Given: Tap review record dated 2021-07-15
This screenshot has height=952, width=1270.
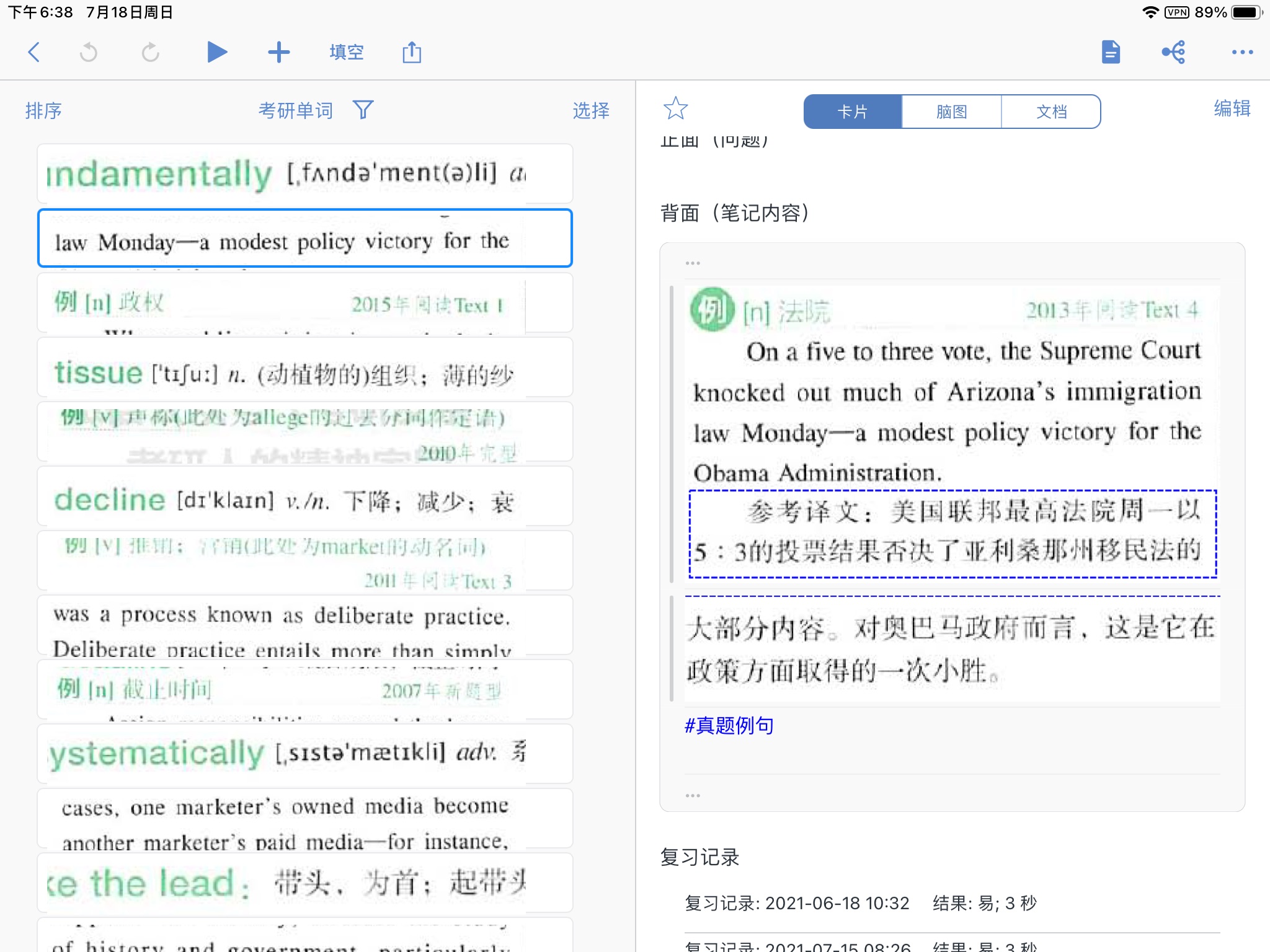Looking at the screenshot, I should click(x=952, y=945).
